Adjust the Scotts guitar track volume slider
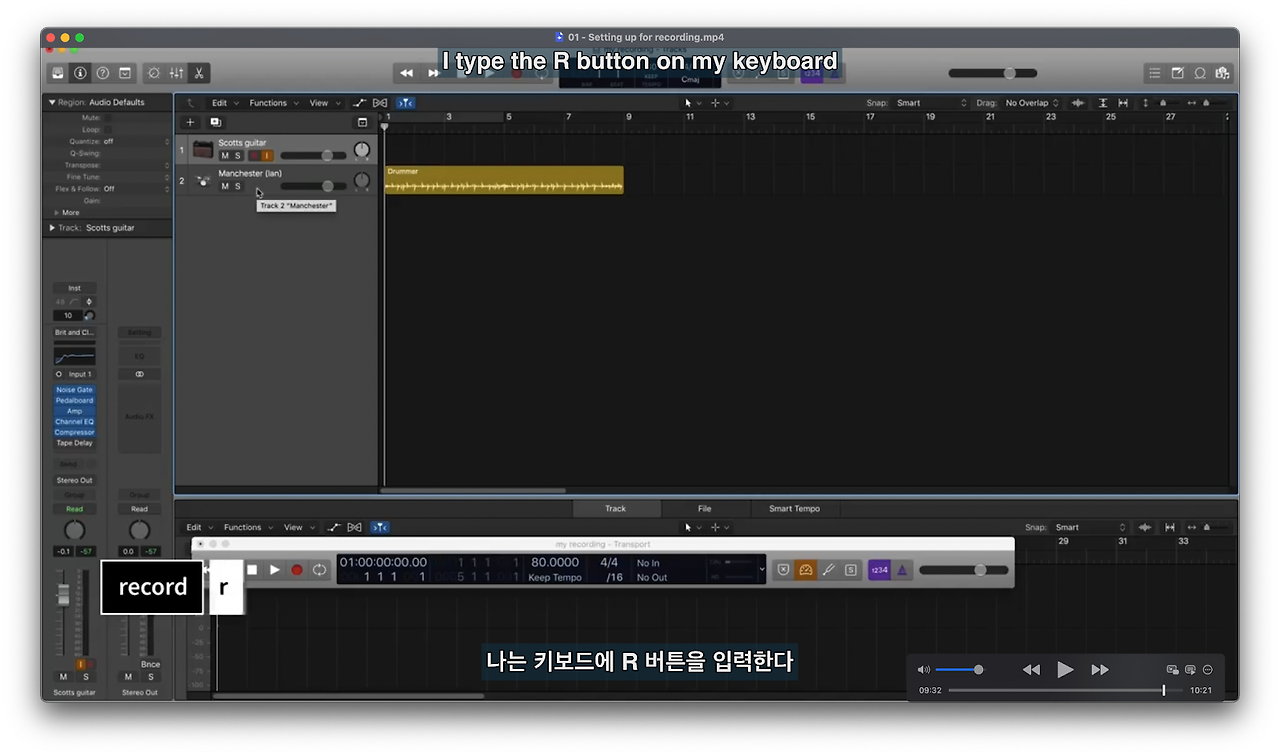 [x=313, y=156]
